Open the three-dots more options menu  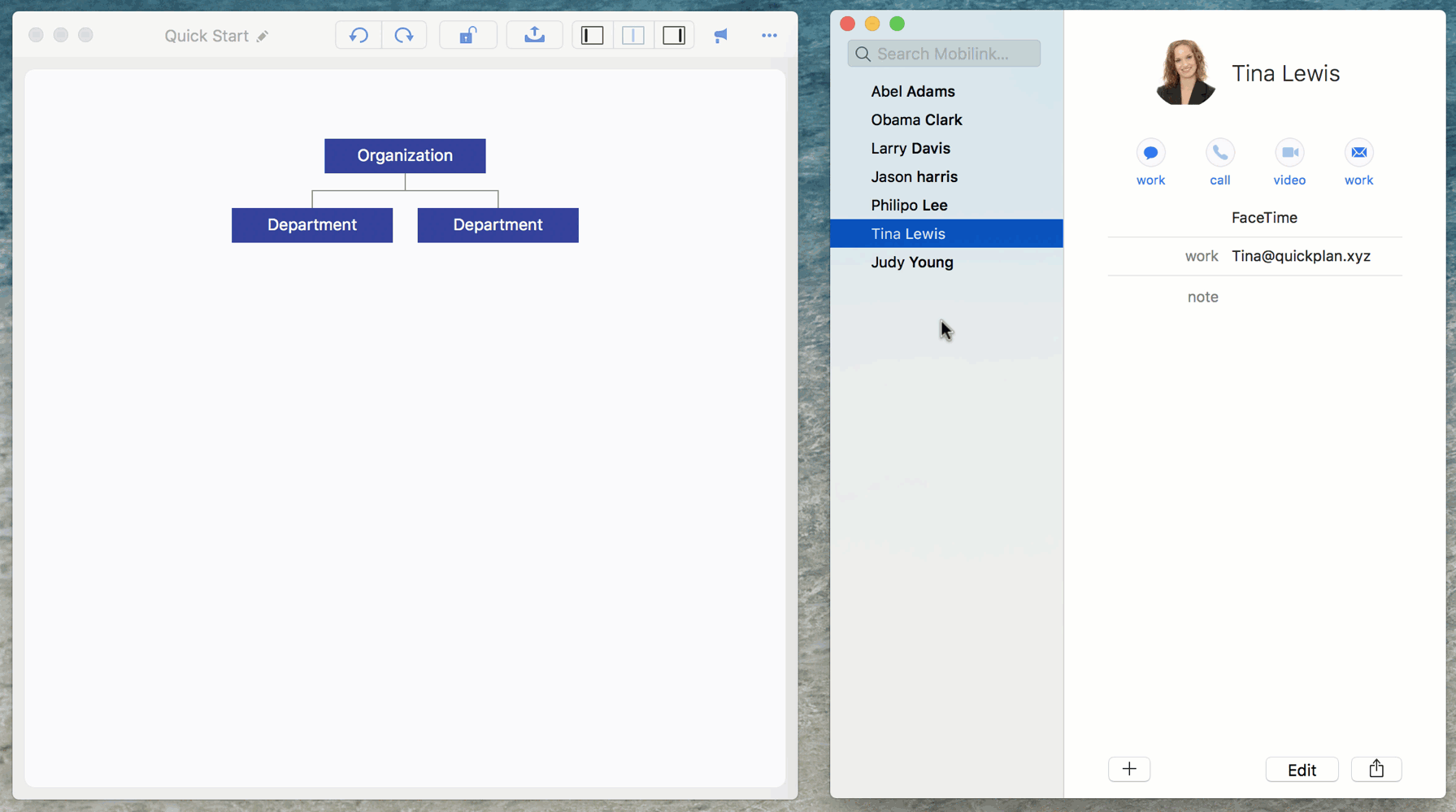[x=769, y=36]
